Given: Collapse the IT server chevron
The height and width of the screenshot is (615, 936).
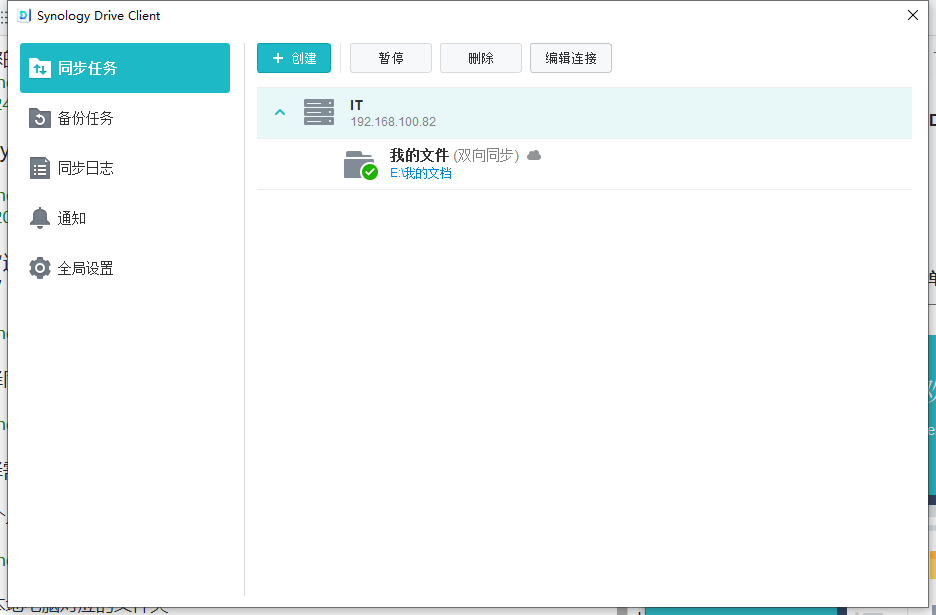Looking at the screenshot, I should pyautogui.click(x=280, y=112).
